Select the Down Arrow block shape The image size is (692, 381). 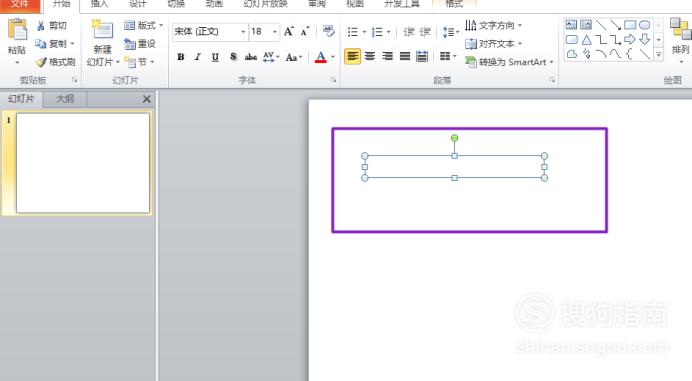[x=645, y=40]
